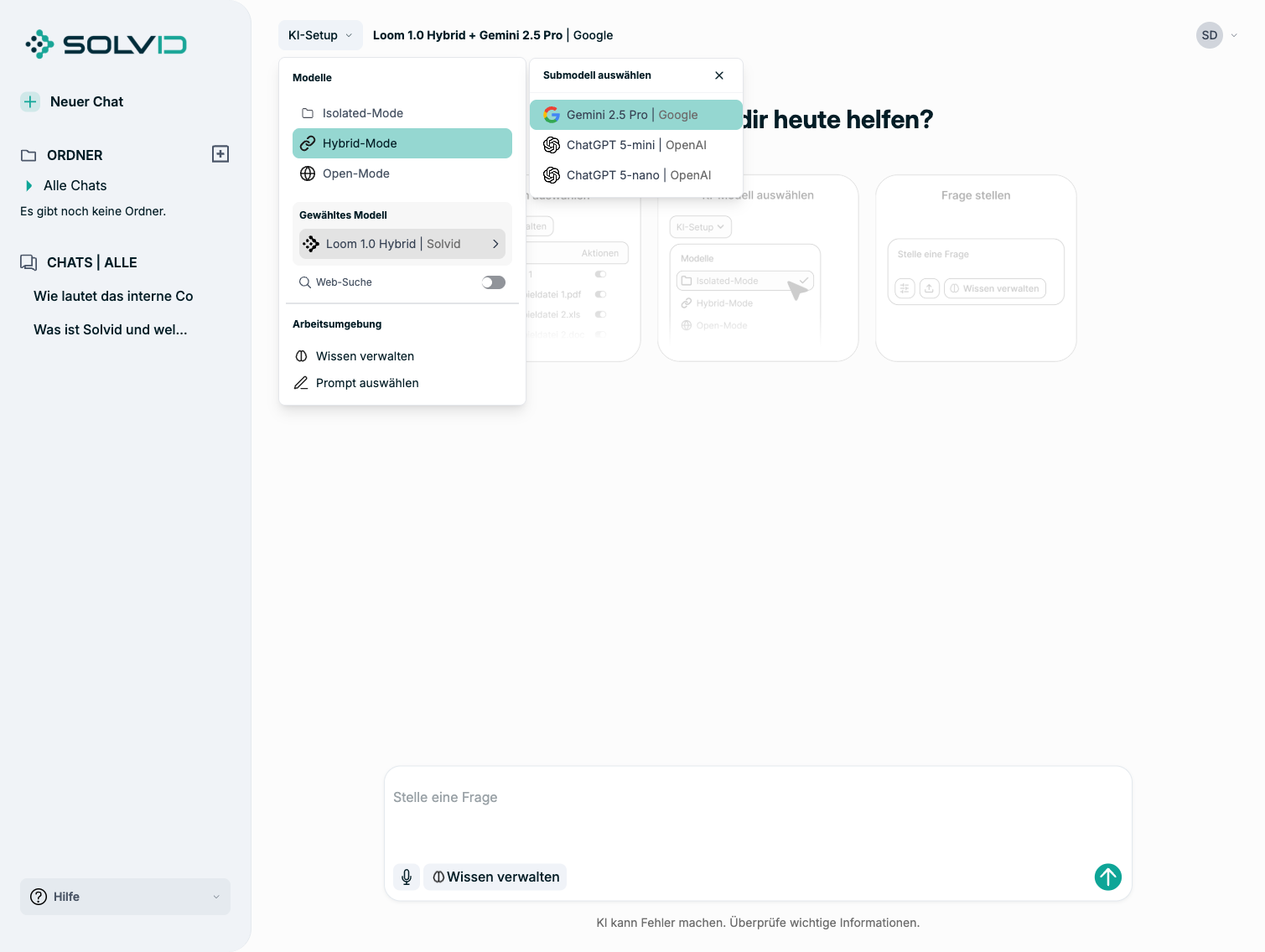The width and height of the screenshot is (1265, 952).
Task: Select ChatGPT 5-nano | OpenAI
Action: tap(636, 175)
